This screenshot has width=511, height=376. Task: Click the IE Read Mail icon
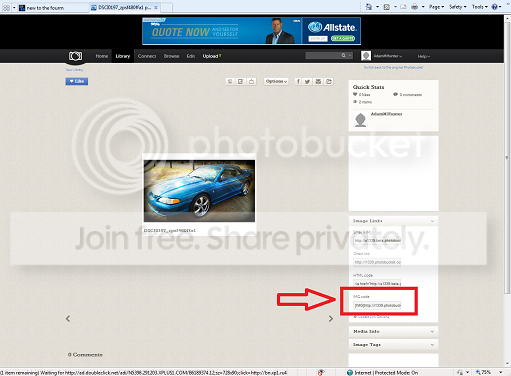click(403, 7)
